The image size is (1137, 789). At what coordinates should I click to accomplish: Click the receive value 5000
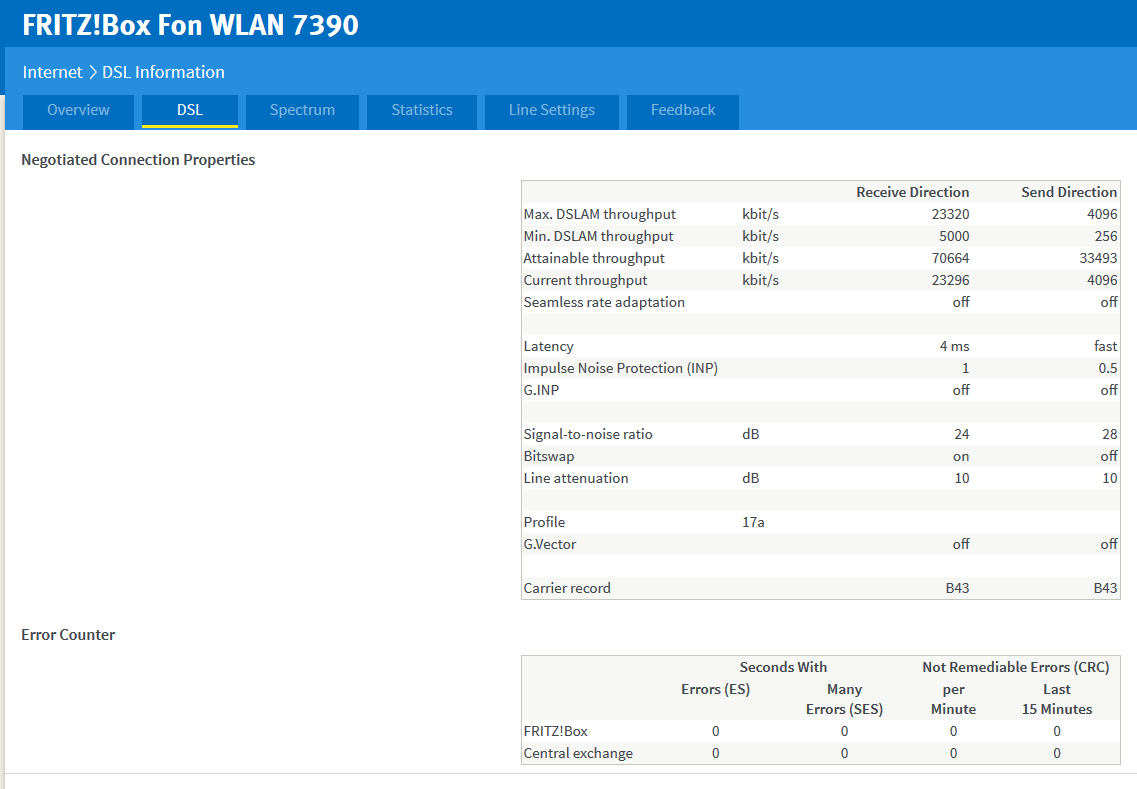[954, 236]
